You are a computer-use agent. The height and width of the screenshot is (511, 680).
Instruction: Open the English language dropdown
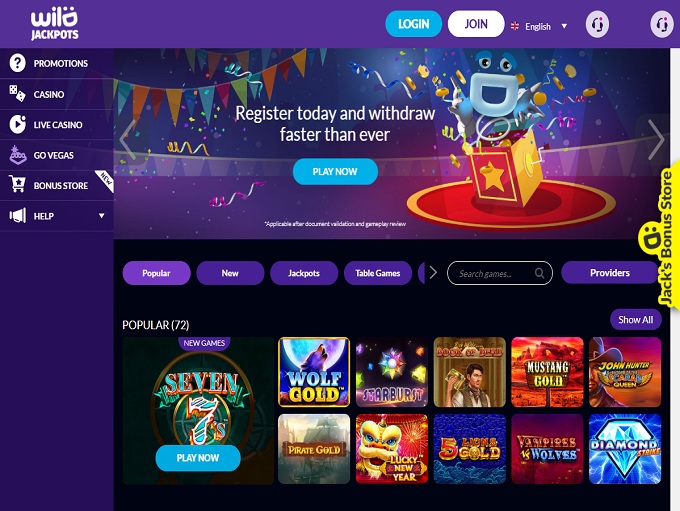click(539, 26)
